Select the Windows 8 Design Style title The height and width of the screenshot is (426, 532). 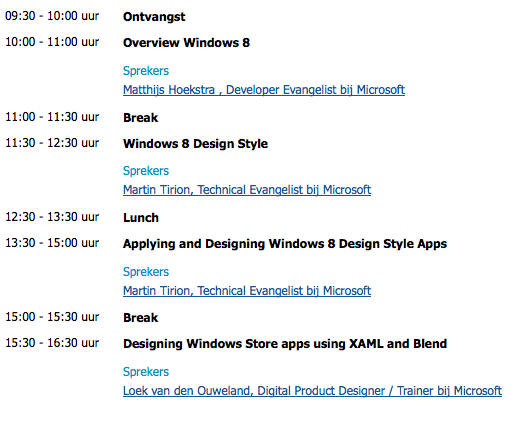(195, 144)
